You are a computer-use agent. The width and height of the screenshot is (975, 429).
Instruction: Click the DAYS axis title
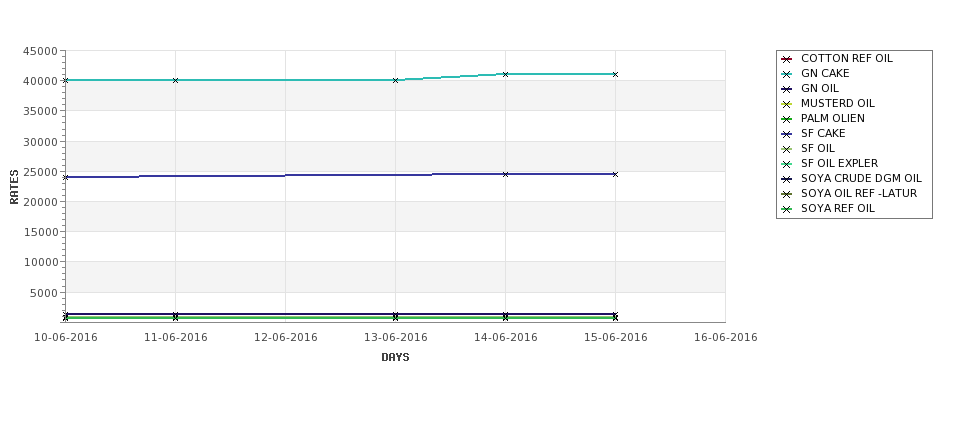(x=395, y=357)
